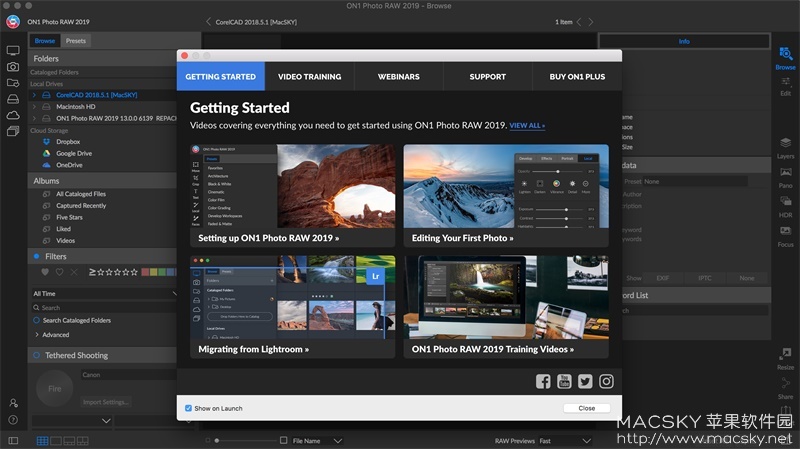Open the help question mark icon
Image resolution: width=800 pixels, height=449 pixels.
[x=13, y=420]
